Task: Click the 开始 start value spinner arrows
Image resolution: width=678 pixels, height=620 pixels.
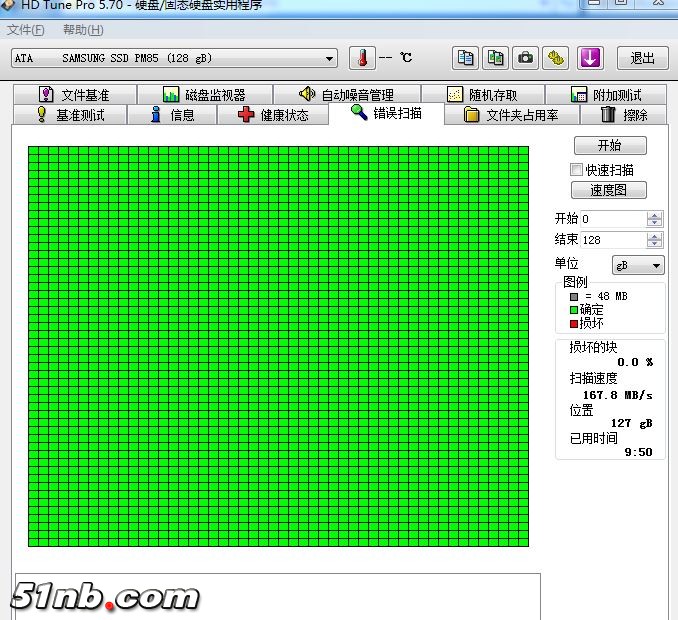Action: click(x=654, y=218)
